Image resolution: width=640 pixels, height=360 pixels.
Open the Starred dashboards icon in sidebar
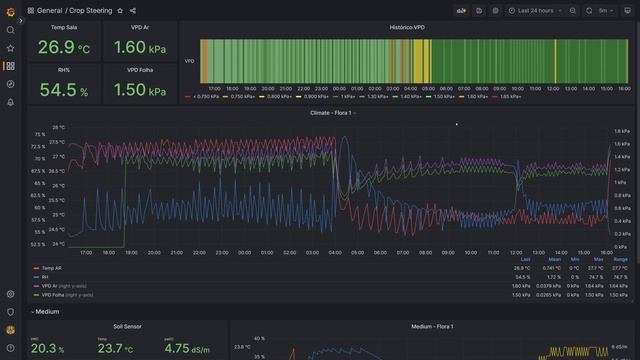point(11,48)
